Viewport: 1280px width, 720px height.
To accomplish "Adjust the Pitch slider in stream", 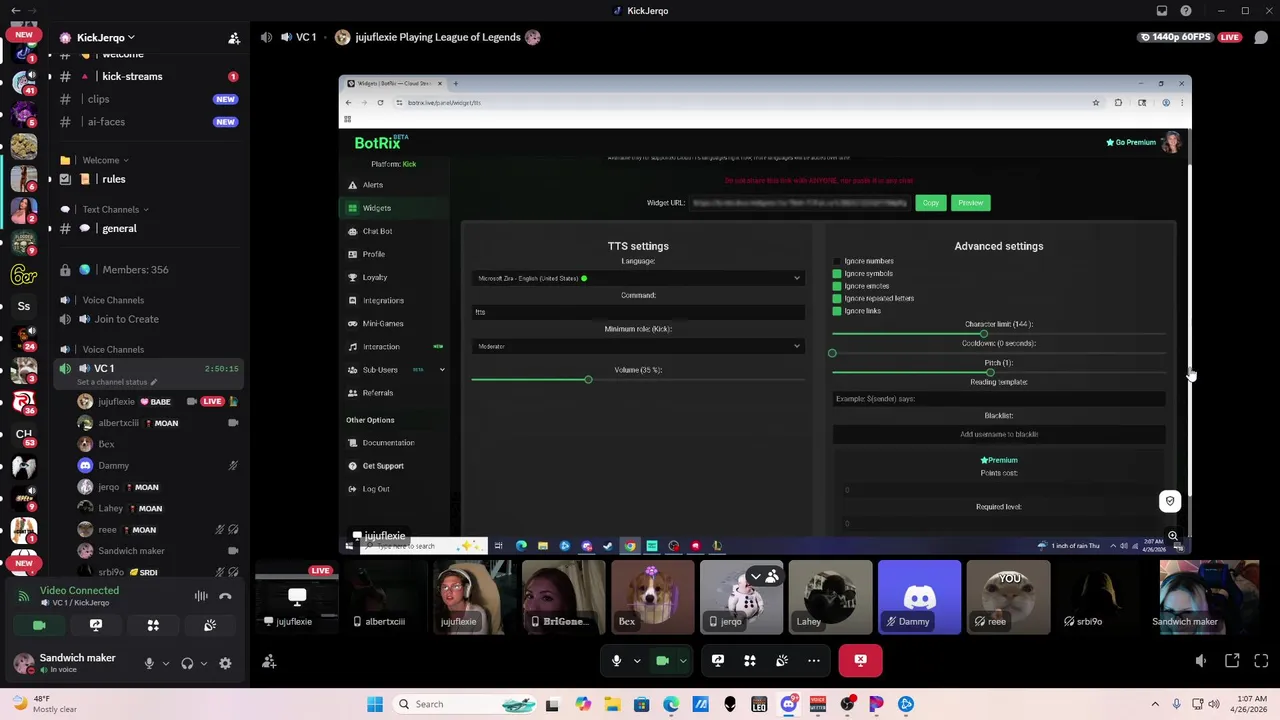I will [990, 372].
